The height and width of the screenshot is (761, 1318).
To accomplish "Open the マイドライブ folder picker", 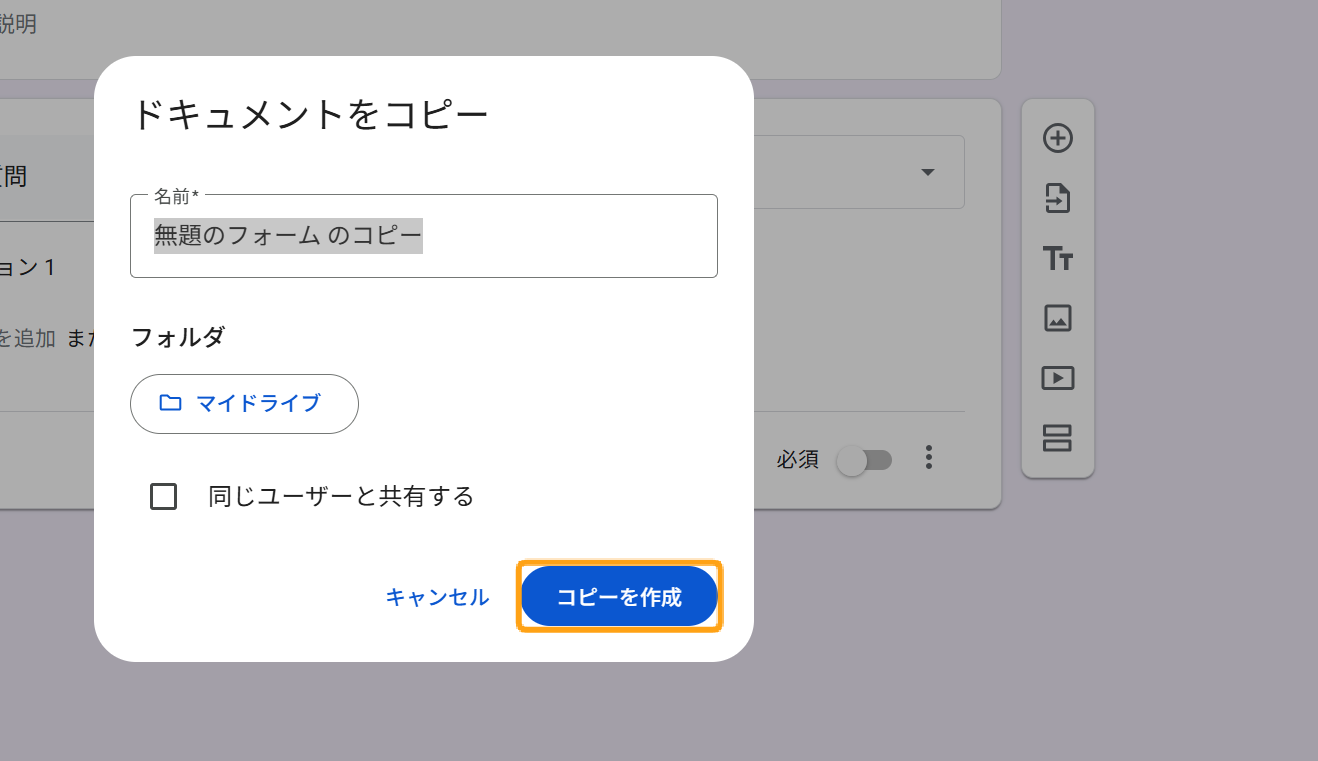I will (x=244, y=404).
